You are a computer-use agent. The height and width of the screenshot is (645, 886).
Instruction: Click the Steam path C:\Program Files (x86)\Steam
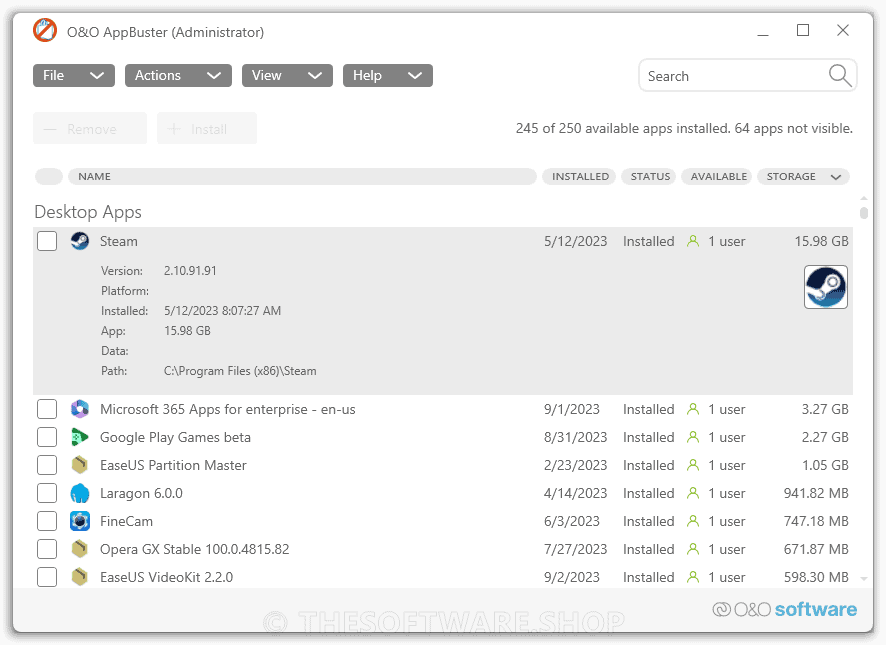point(240,371)
